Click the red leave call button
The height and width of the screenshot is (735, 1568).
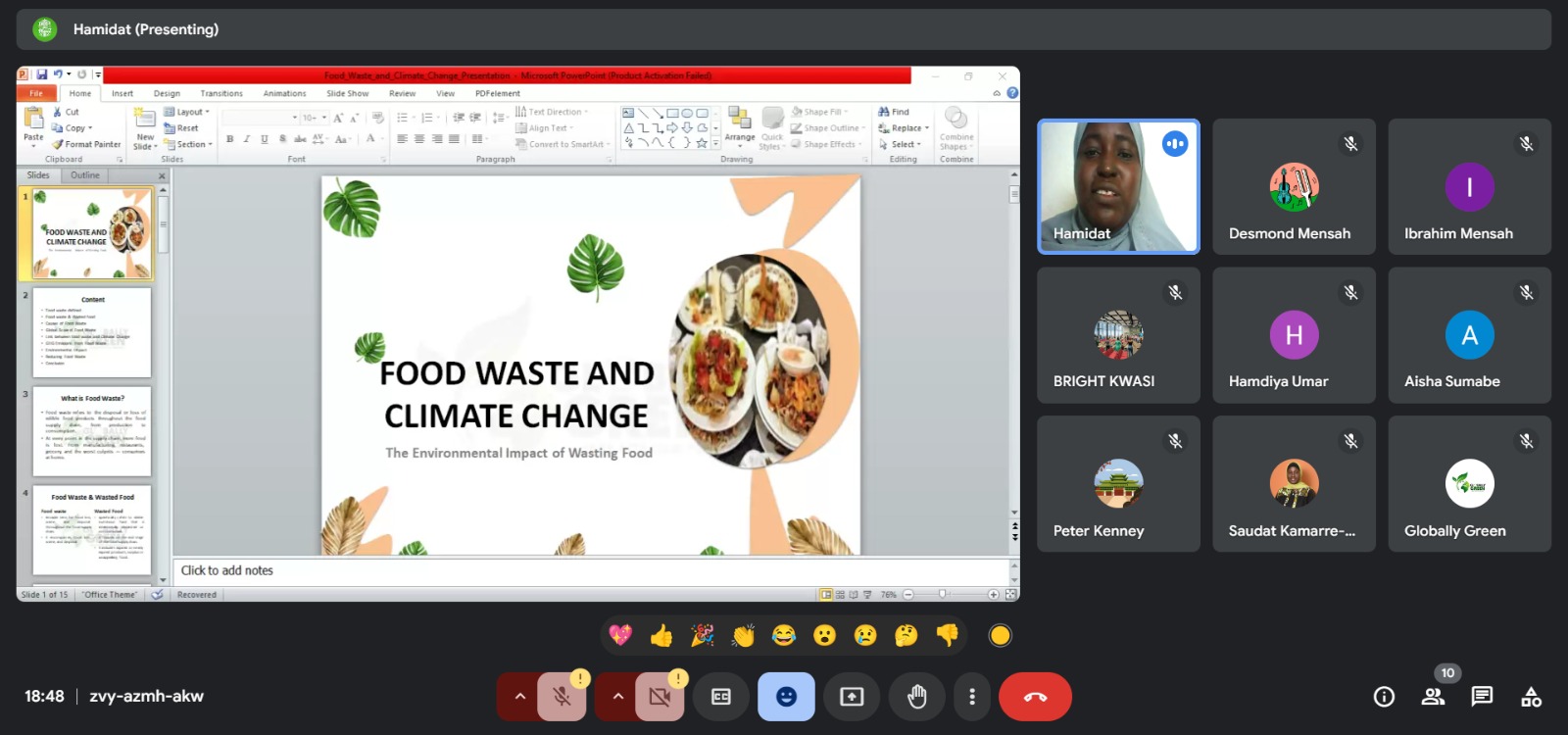(x=1035, y=697)
